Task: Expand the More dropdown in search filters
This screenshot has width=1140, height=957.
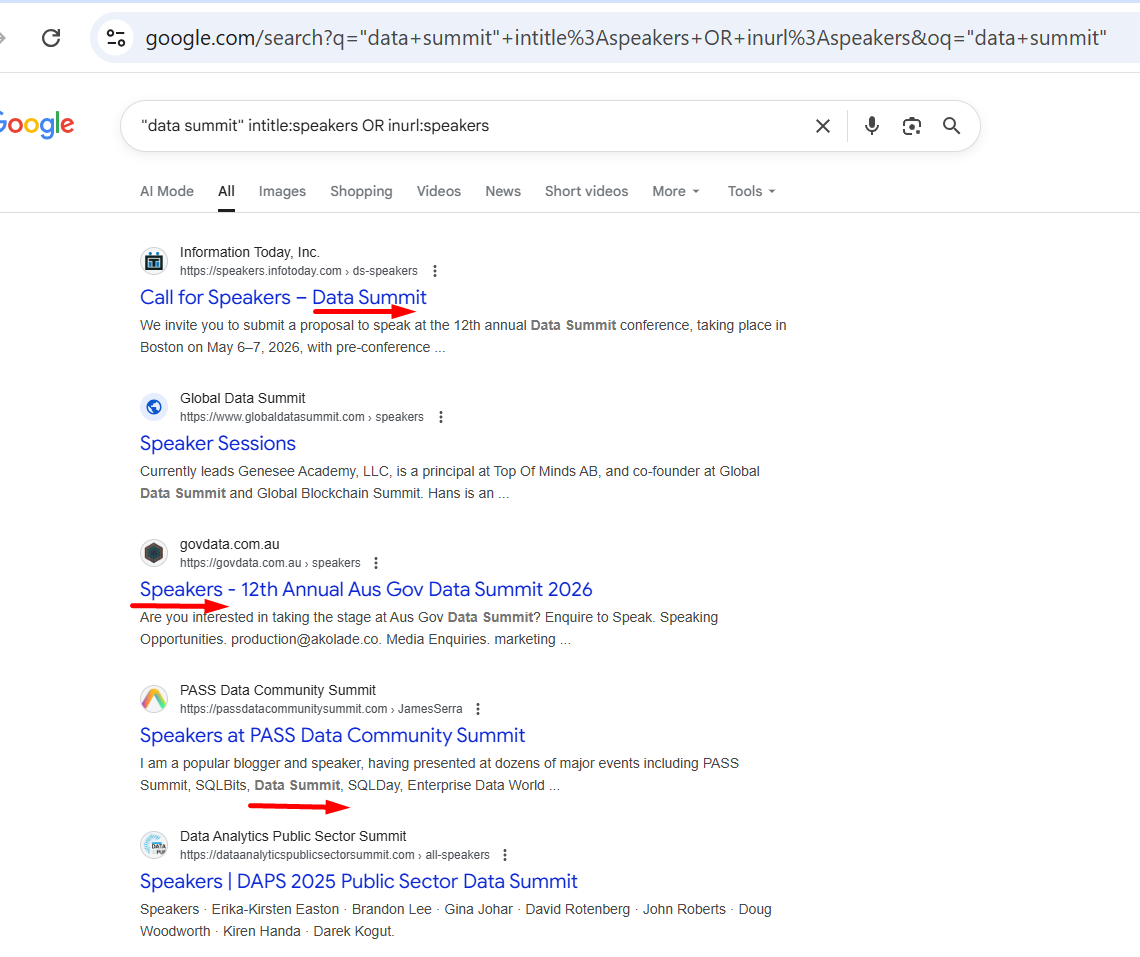Action: click(676, 191)
